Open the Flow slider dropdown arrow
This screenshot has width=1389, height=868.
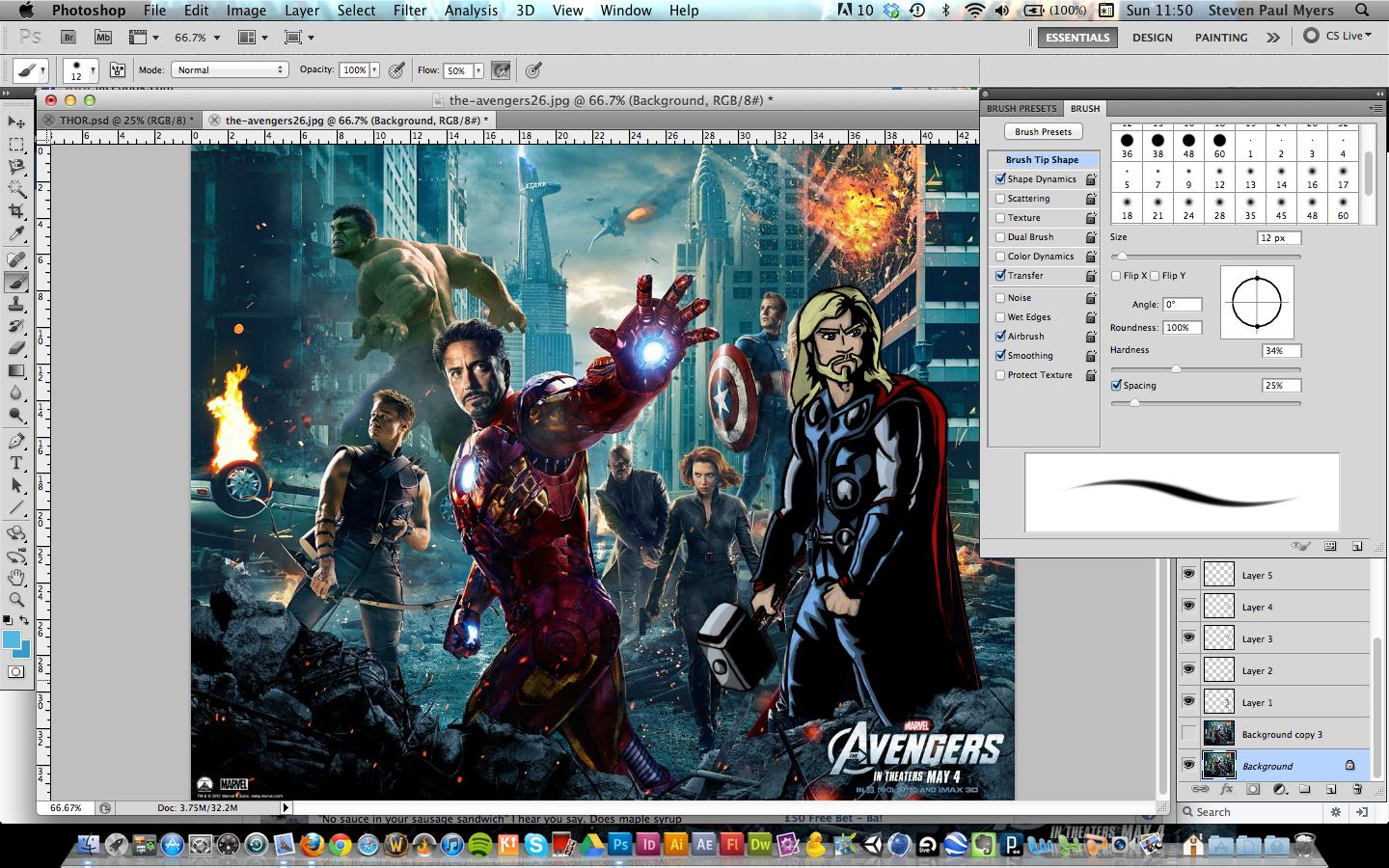(x=478, y=70)
